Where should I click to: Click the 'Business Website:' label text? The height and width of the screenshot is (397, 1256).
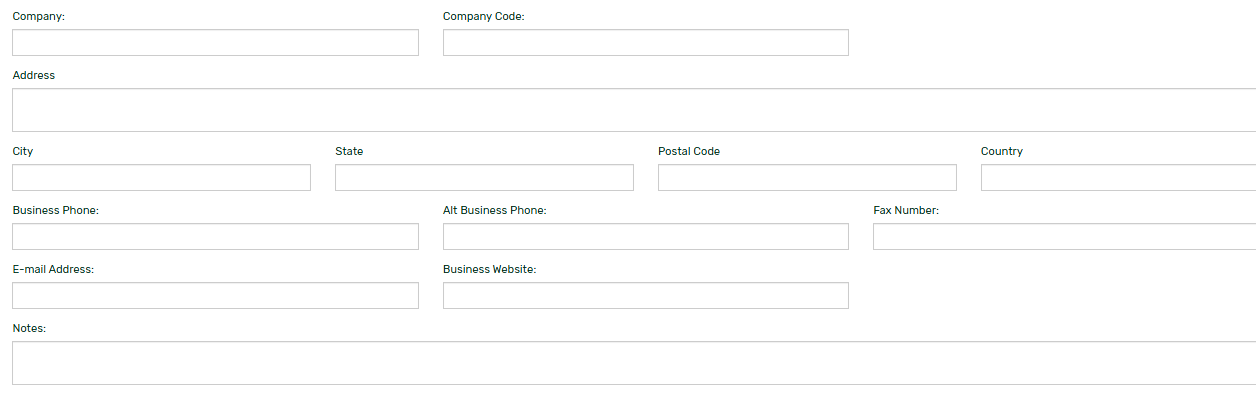click(490, 269)
